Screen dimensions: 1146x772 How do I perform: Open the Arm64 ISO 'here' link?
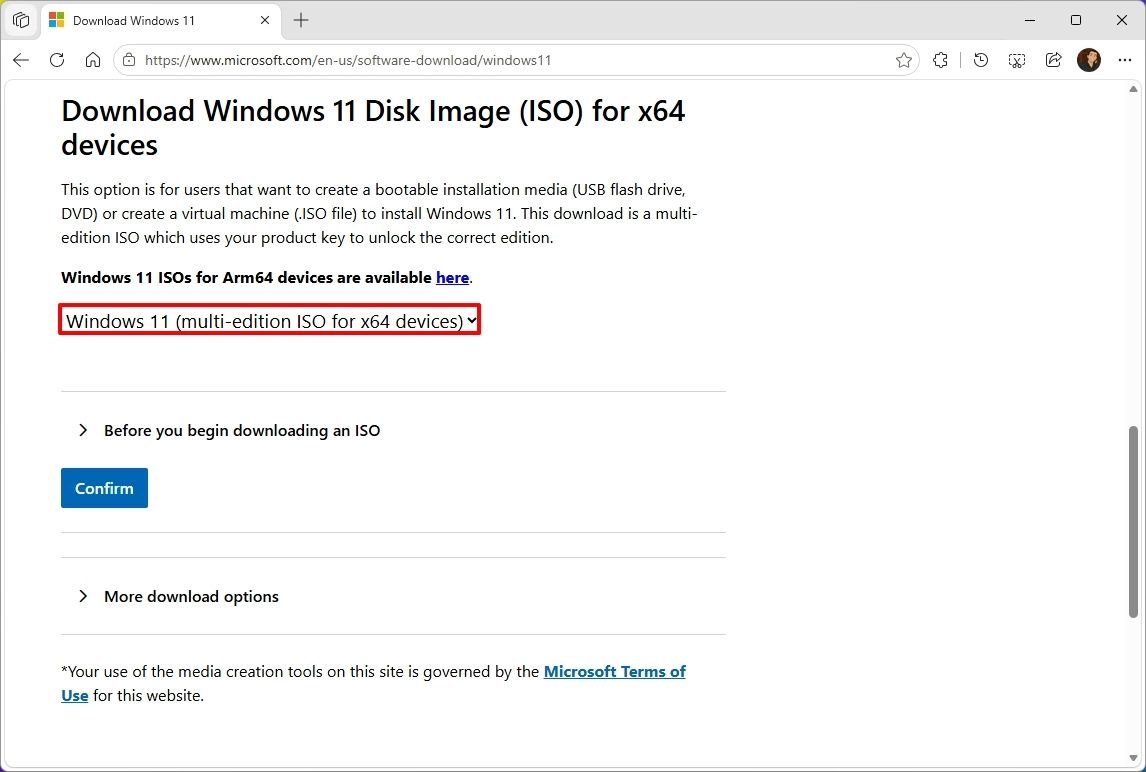point(452,277)
